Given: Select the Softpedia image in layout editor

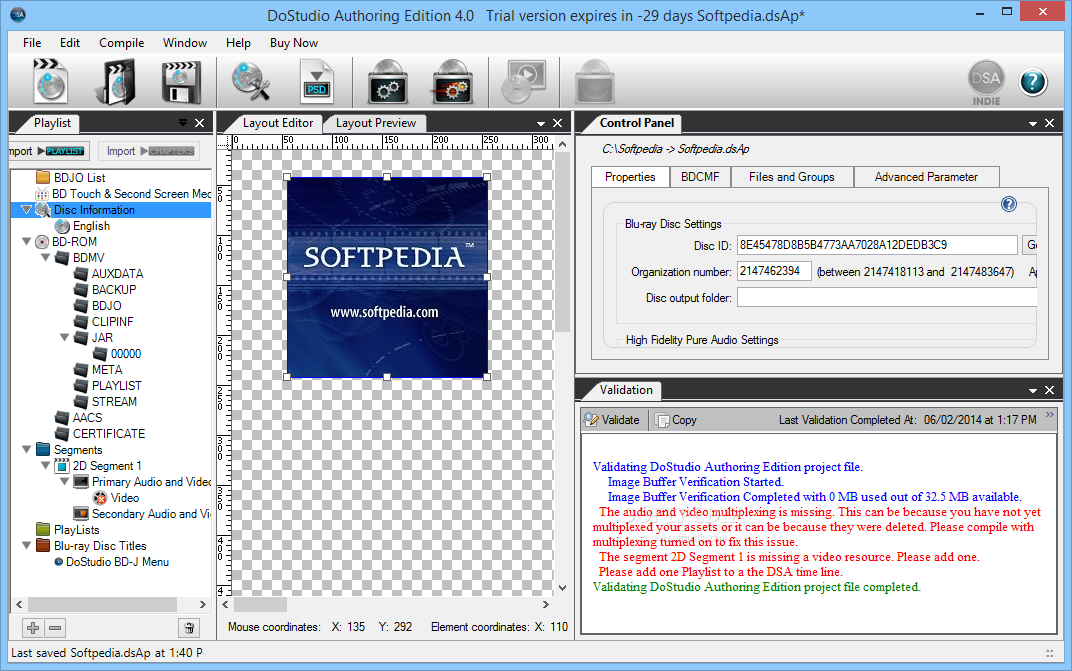Looking at the screenshot, I should 387,277.
